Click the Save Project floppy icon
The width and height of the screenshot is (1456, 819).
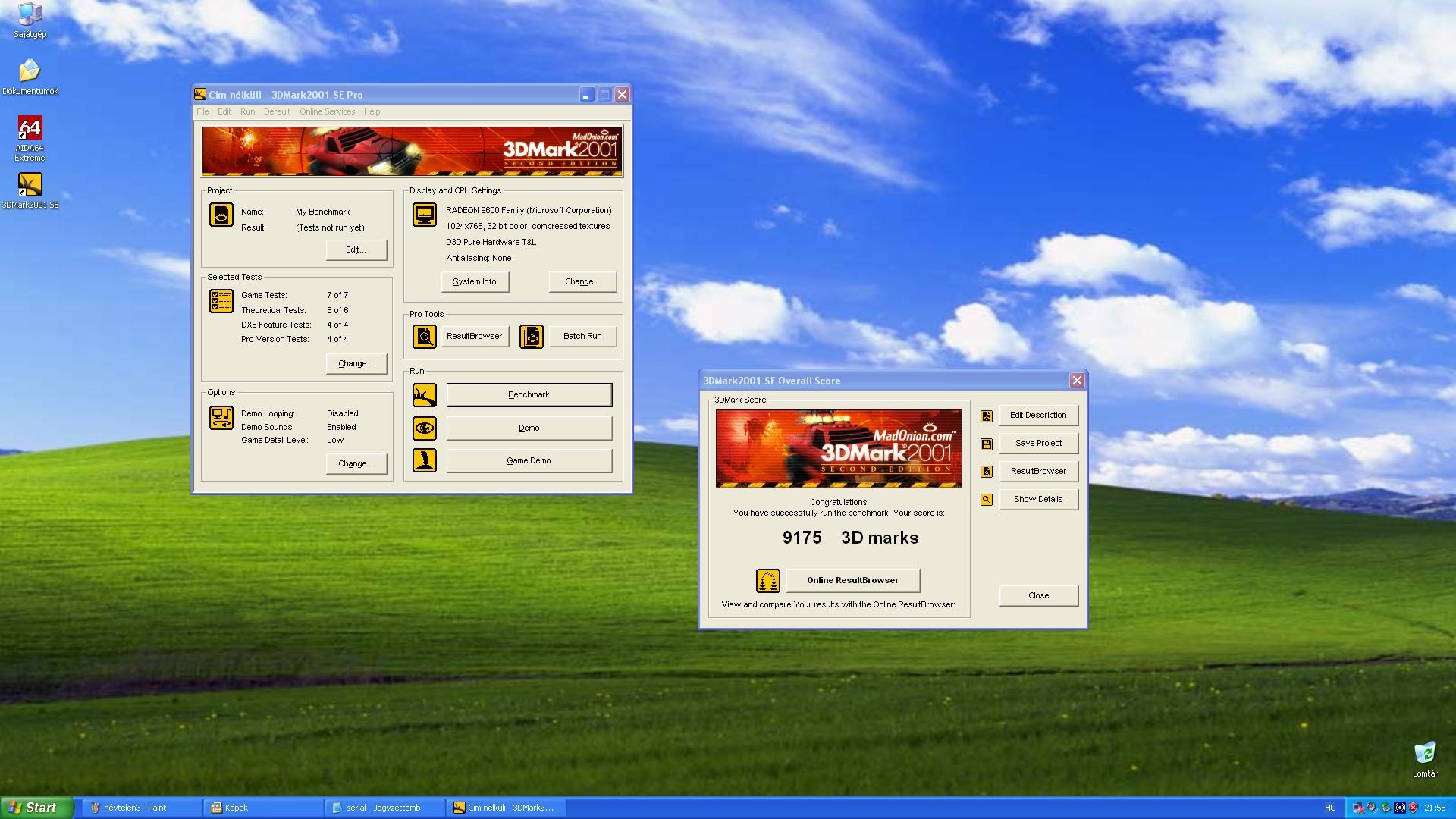coord(986,444)
